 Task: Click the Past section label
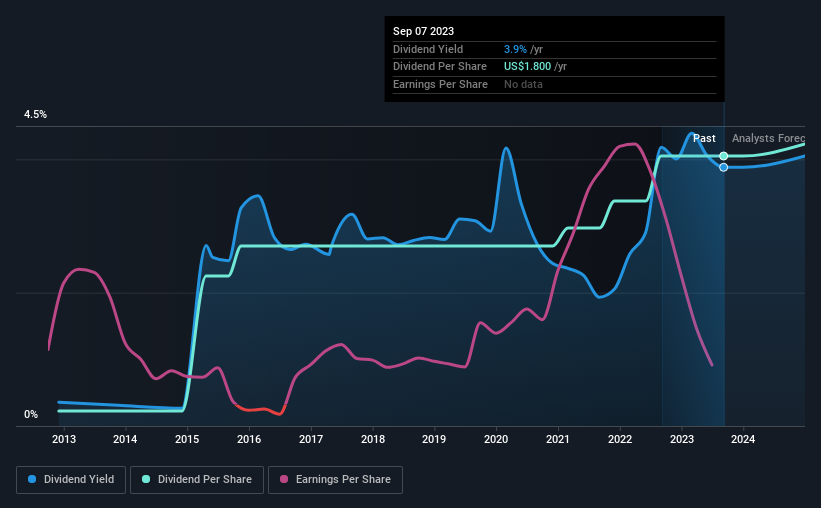[x=704, y=138]
